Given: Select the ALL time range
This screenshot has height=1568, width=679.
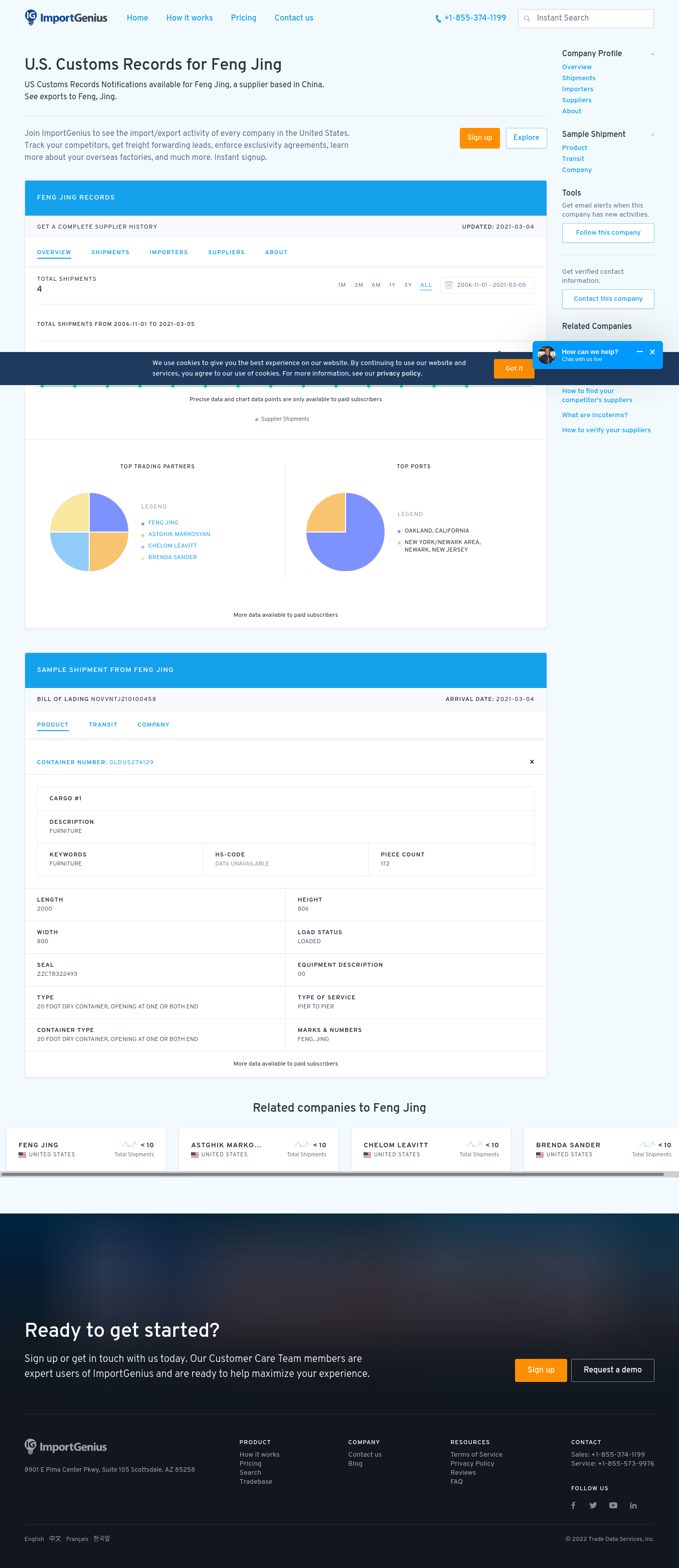Looking at the screenshot, I should (x=426, y=285).
